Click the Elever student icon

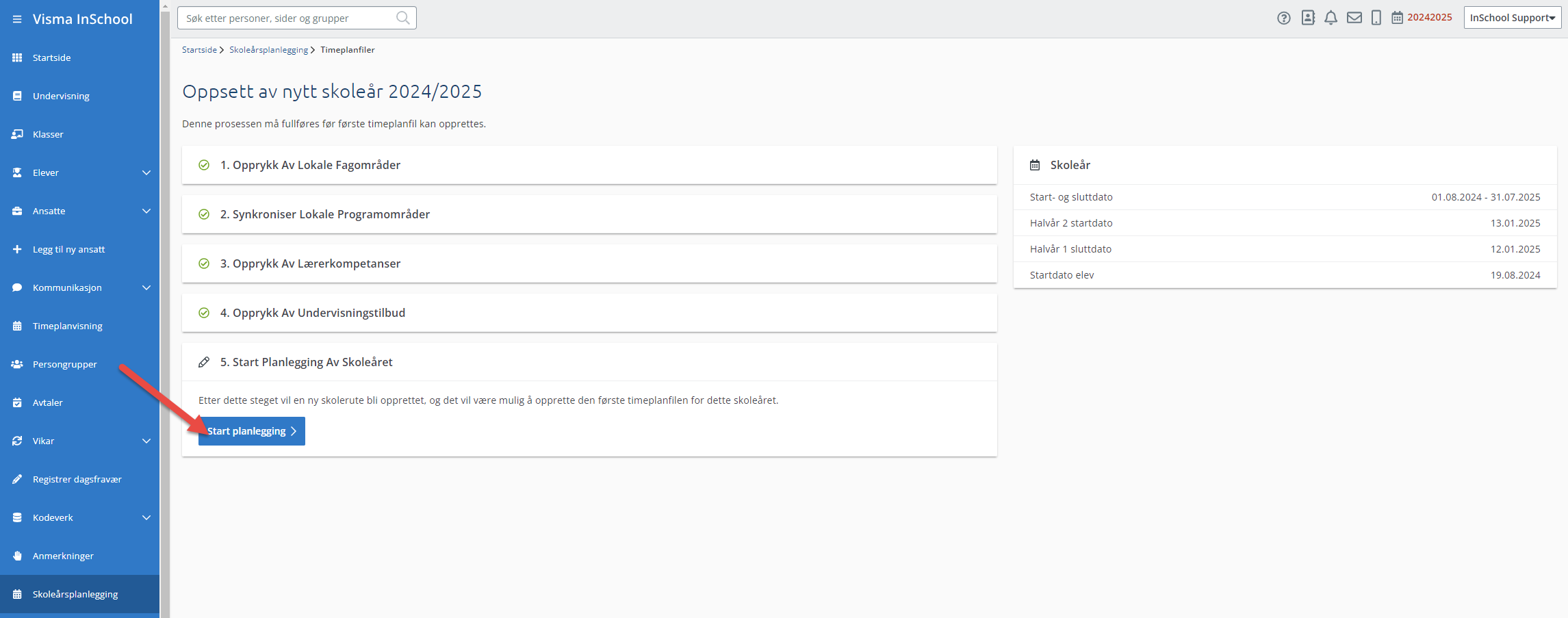click(17, 172)
